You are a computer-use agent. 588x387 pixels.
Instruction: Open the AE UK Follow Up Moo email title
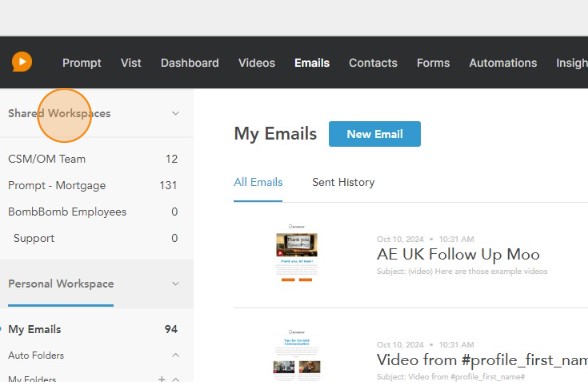pyautogui.click(x=458, y=255)
